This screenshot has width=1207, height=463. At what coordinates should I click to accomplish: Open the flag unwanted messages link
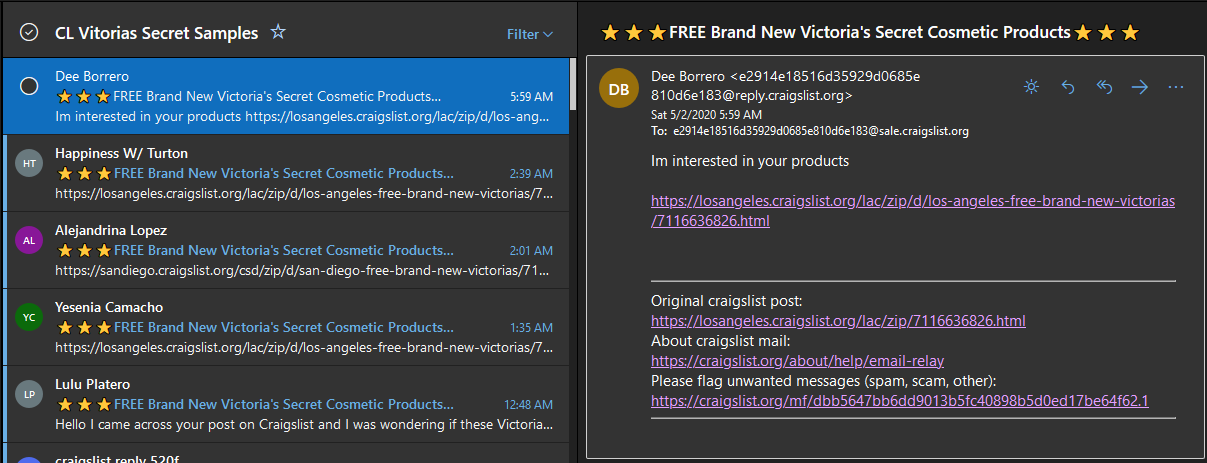899,401
